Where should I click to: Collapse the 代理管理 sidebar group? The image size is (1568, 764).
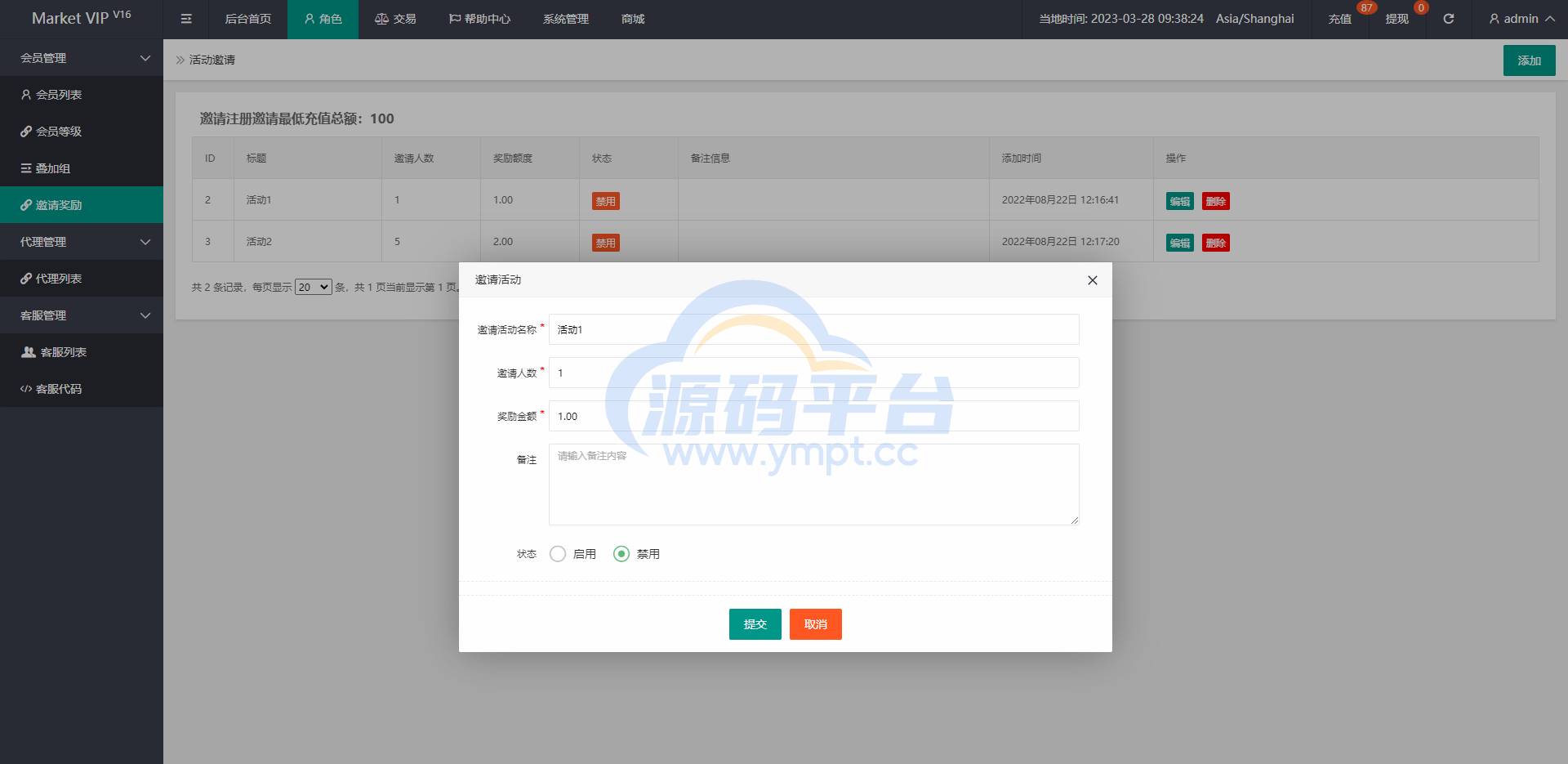[82, 242]
